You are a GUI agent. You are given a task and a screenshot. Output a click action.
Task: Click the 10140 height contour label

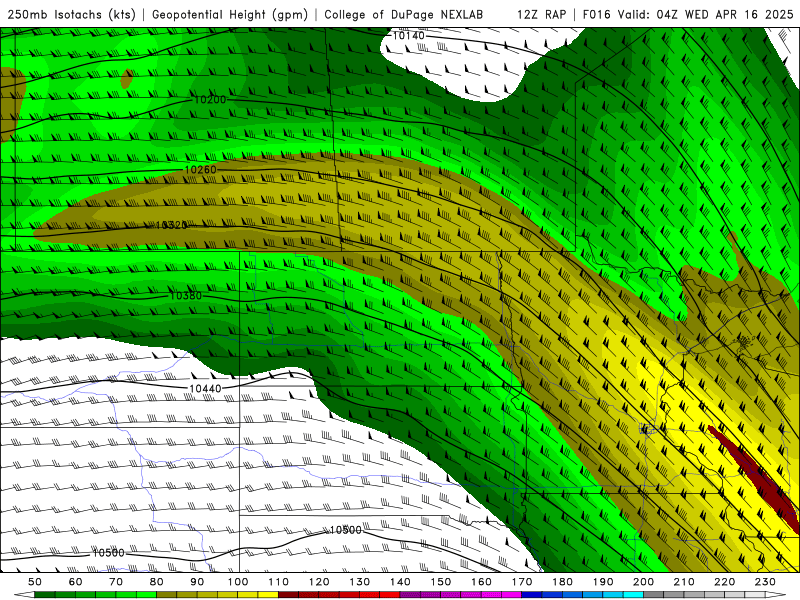click(408, 36)
